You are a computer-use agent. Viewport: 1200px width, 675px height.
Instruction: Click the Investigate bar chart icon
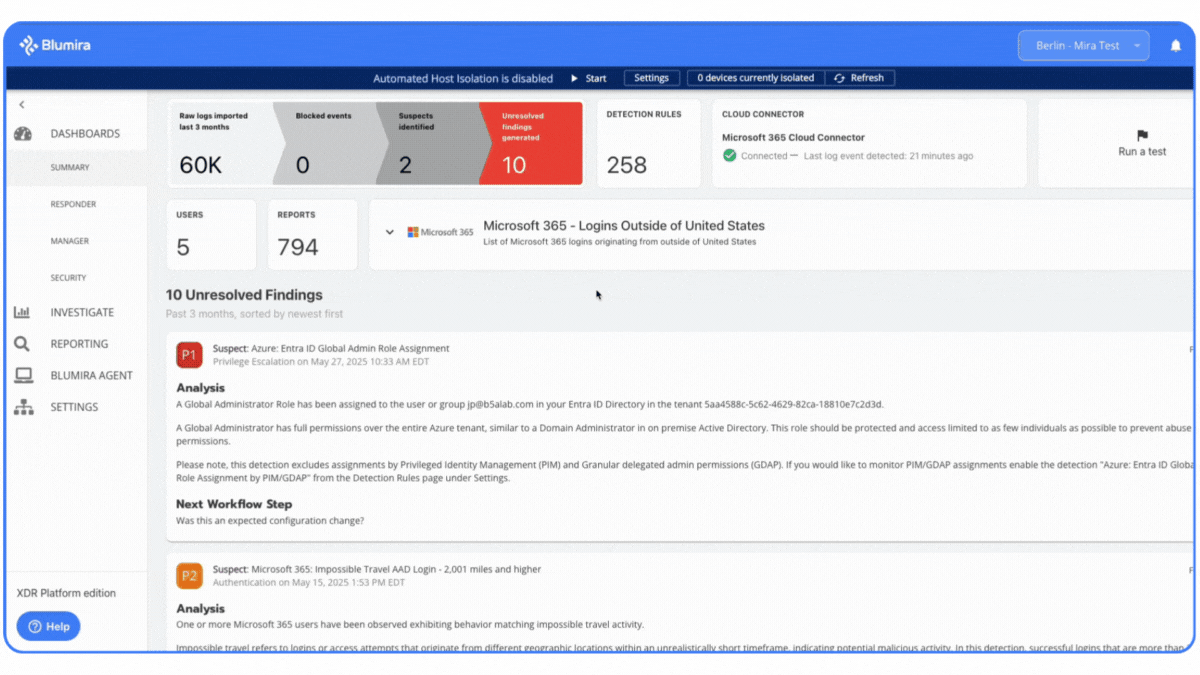click(22, 313)
